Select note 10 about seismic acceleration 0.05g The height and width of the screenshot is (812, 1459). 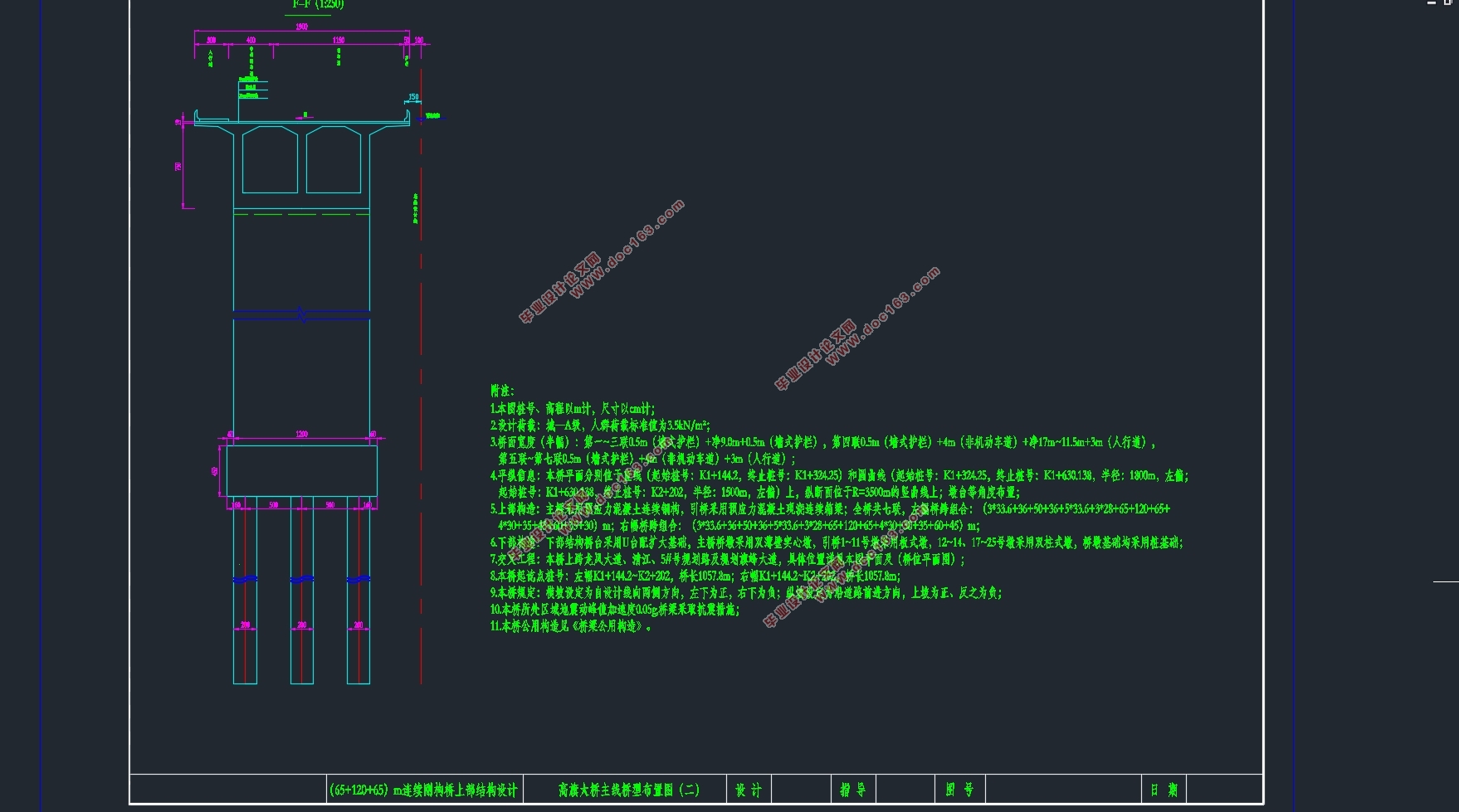pyautogui.click(x=615, y=610)
